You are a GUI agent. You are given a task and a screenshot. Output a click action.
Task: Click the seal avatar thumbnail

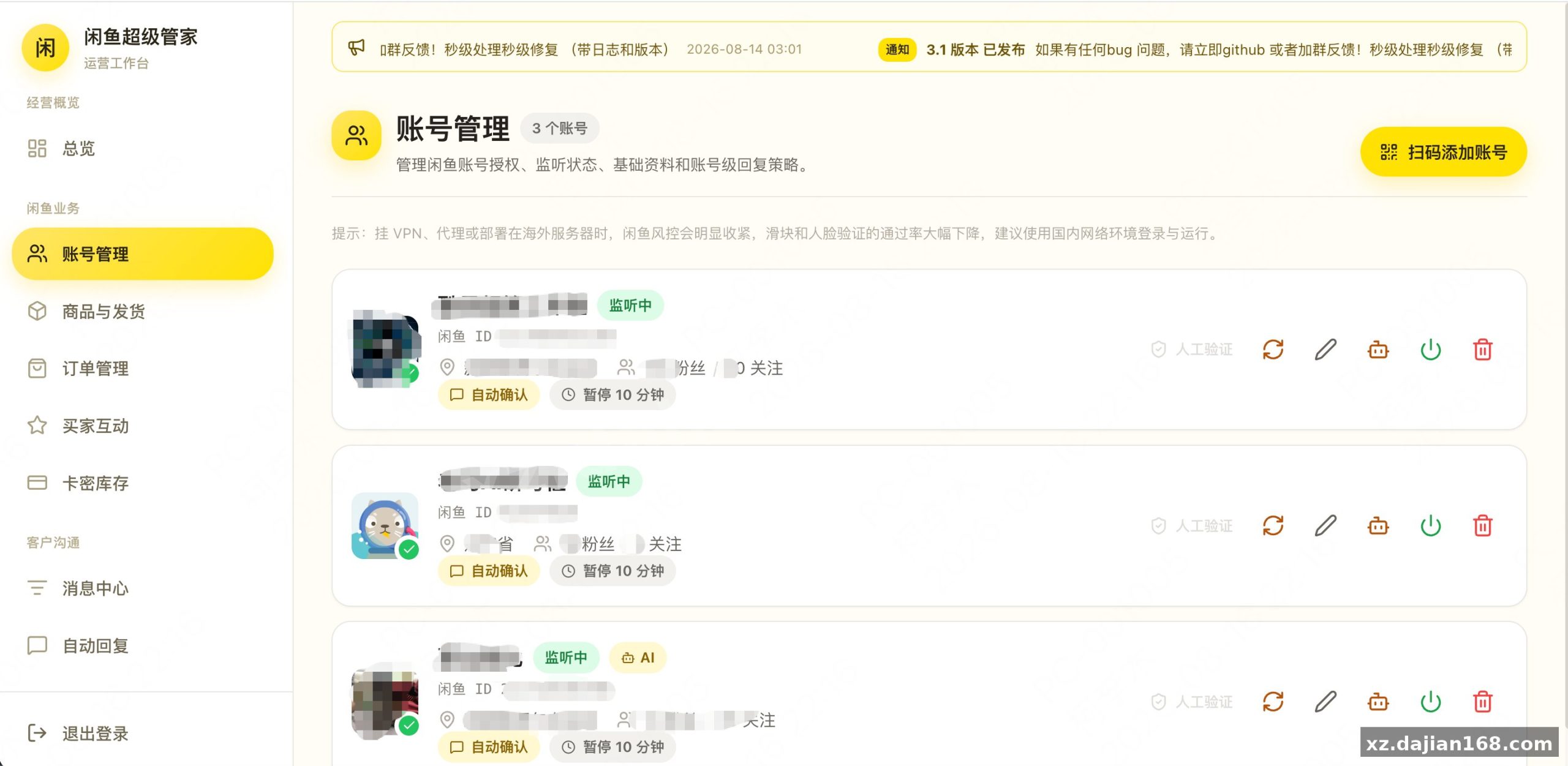pyautogui.click(x=385, y=525)
